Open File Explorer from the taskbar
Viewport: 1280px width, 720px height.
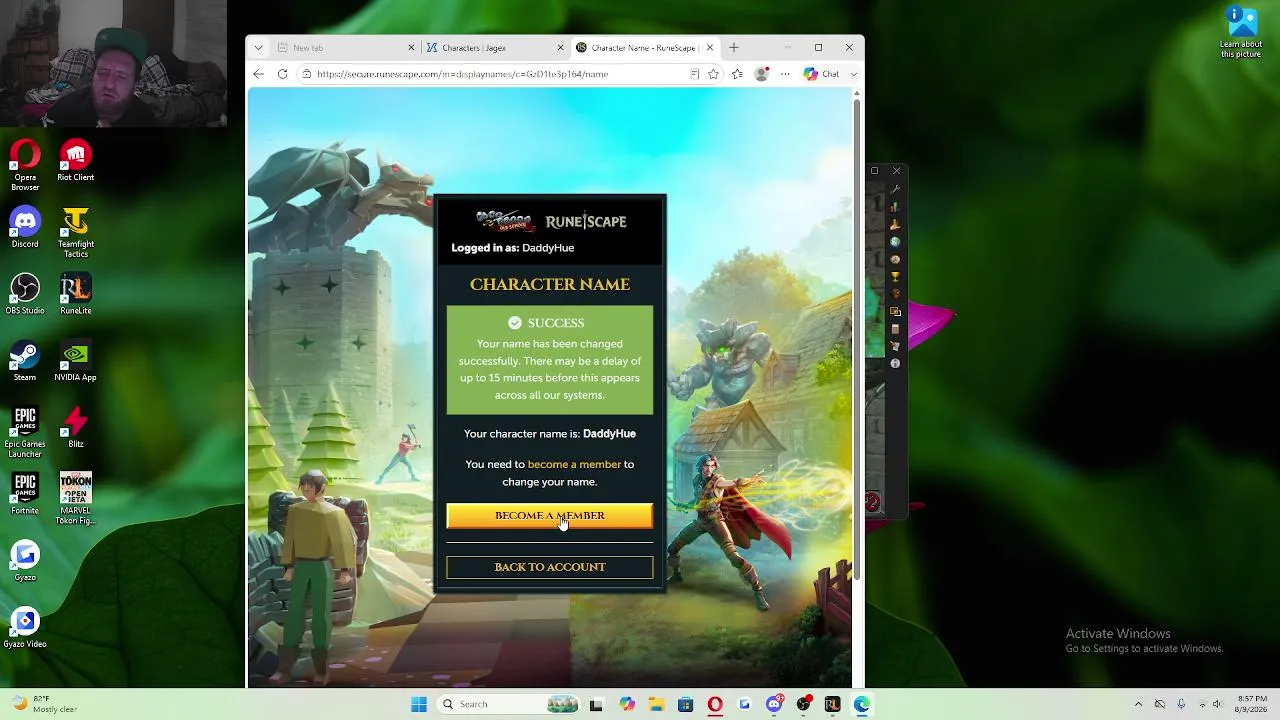pyautogui.click(x=656, y=704)
